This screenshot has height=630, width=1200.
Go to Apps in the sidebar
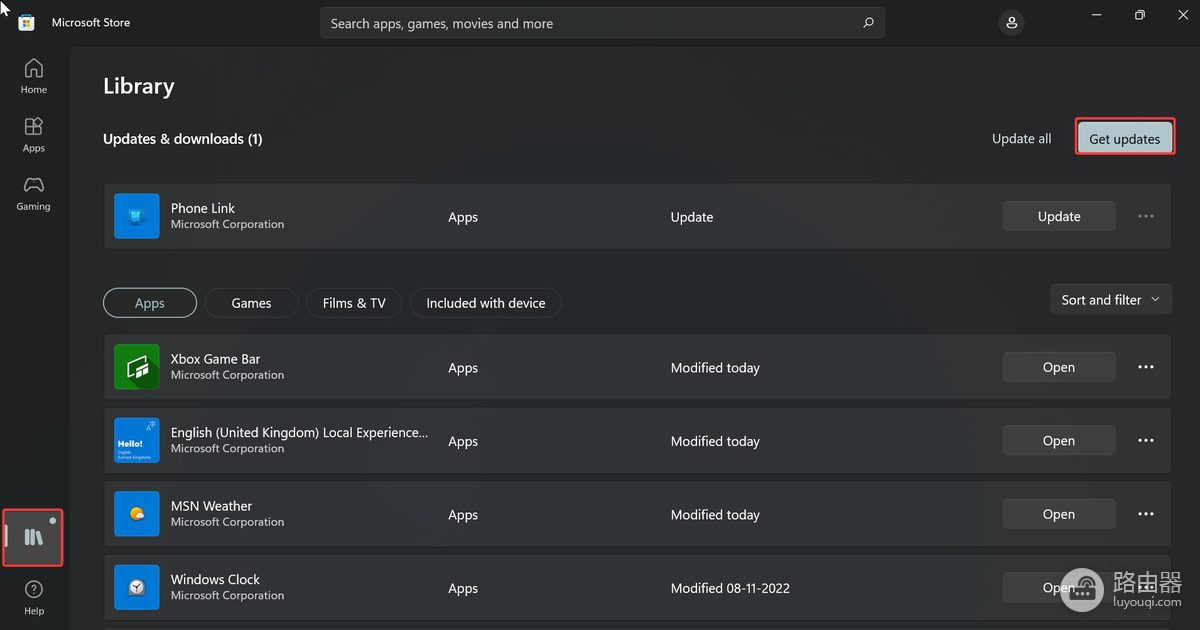coord(33,134)
